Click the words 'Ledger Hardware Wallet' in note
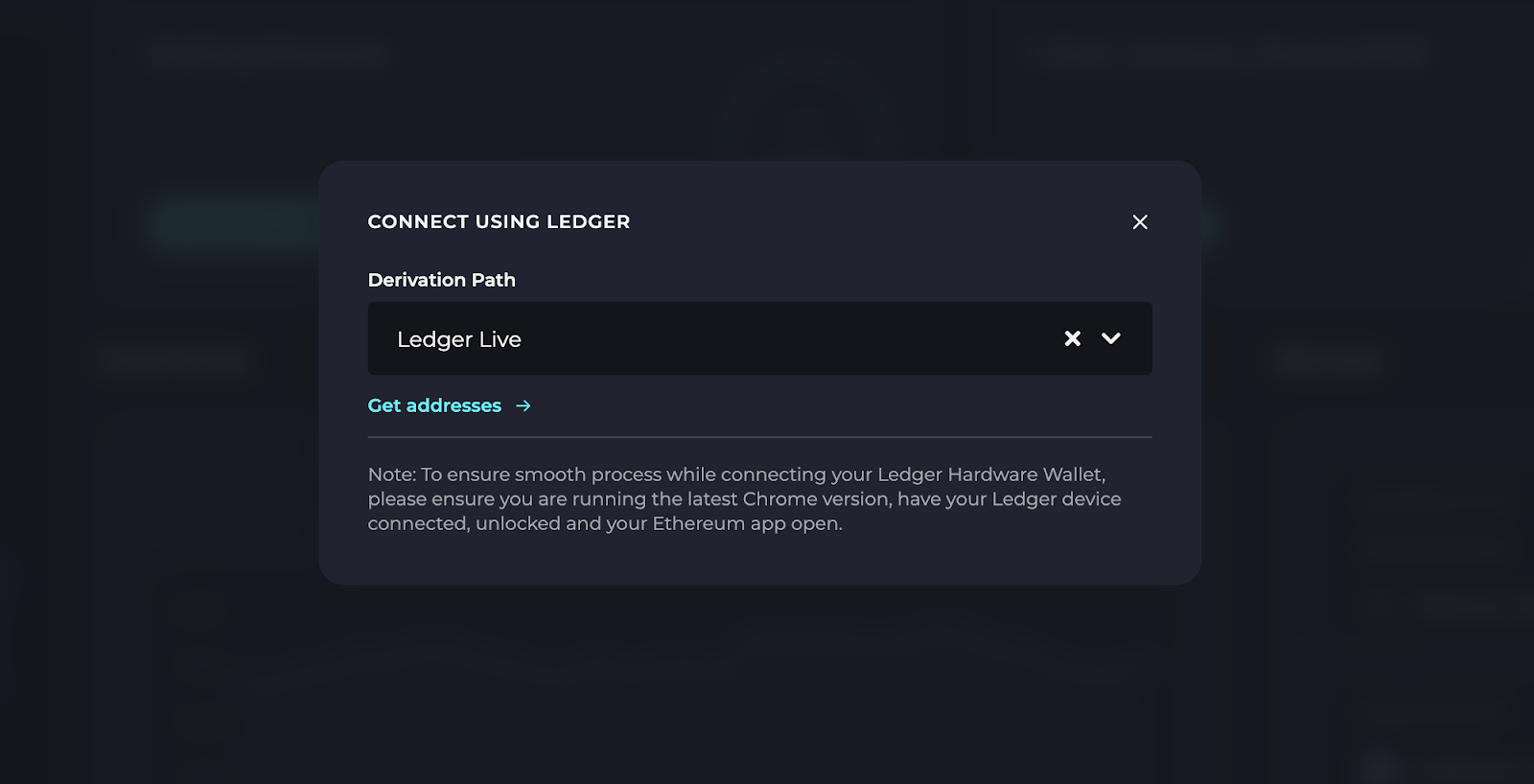The height and width of the screenshot is (784, 1534). (990, 474)
